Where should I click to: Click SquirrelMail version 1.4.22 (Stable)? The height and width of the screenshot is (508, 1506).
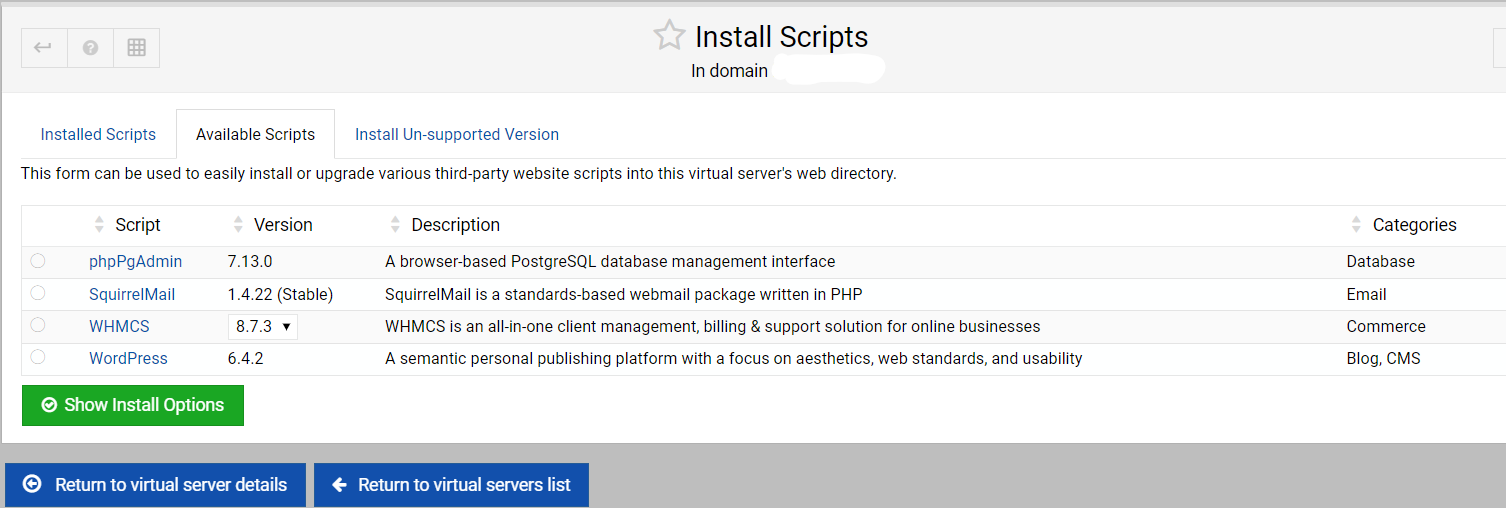point(280,294)
